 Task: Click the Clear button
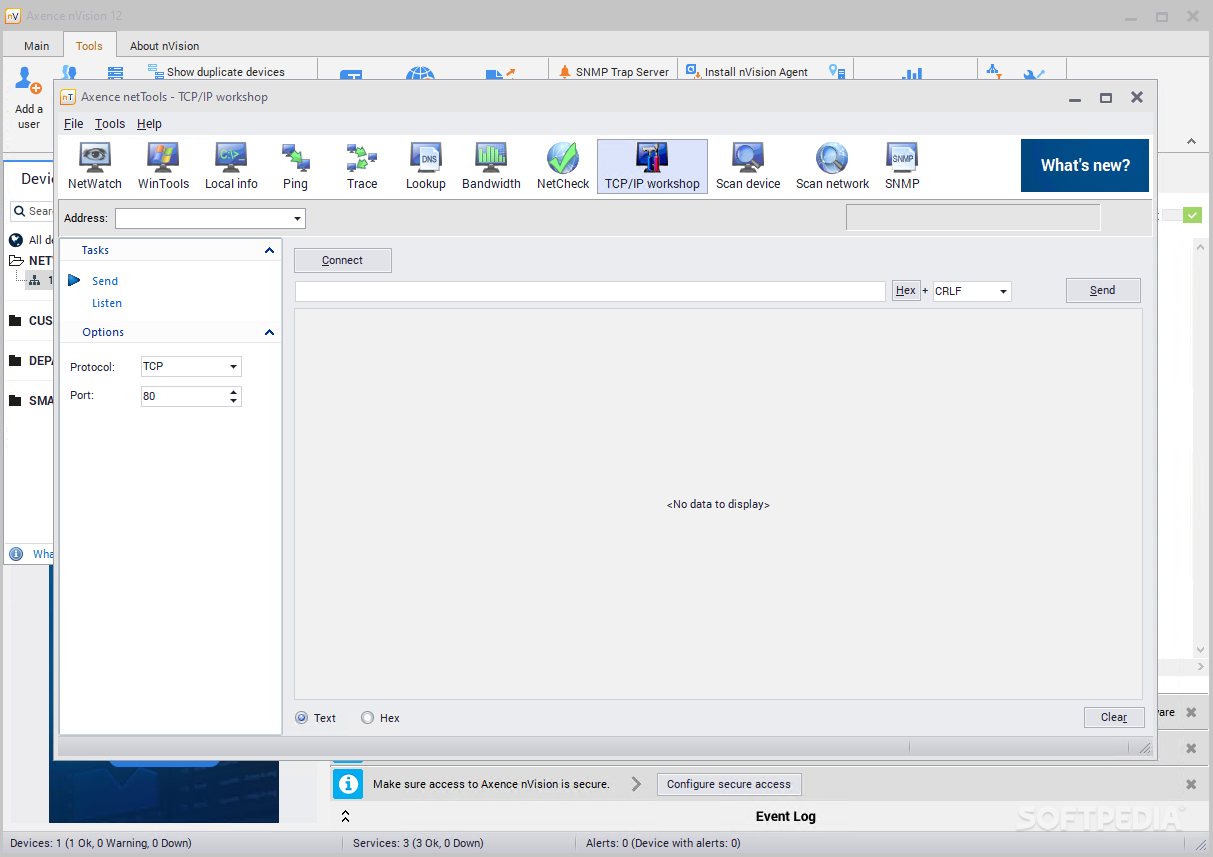point(1114,717)
